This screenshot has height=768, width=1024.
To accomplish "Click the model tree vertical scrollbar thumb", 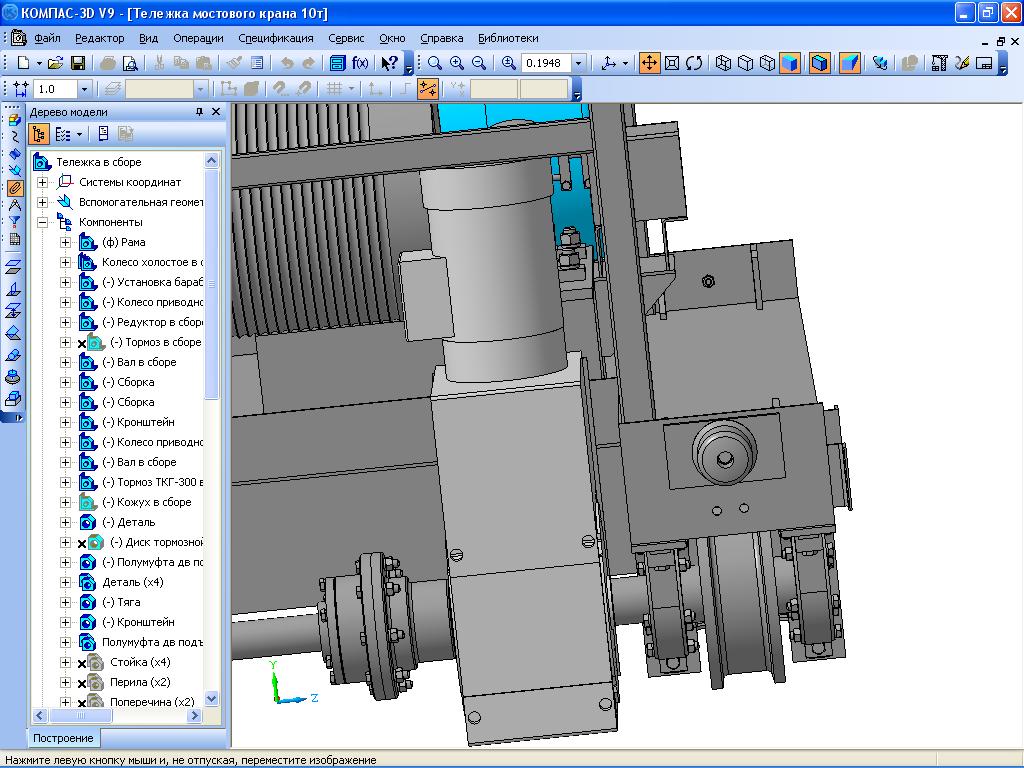I will pyautogui.click(x=211, y=285).
